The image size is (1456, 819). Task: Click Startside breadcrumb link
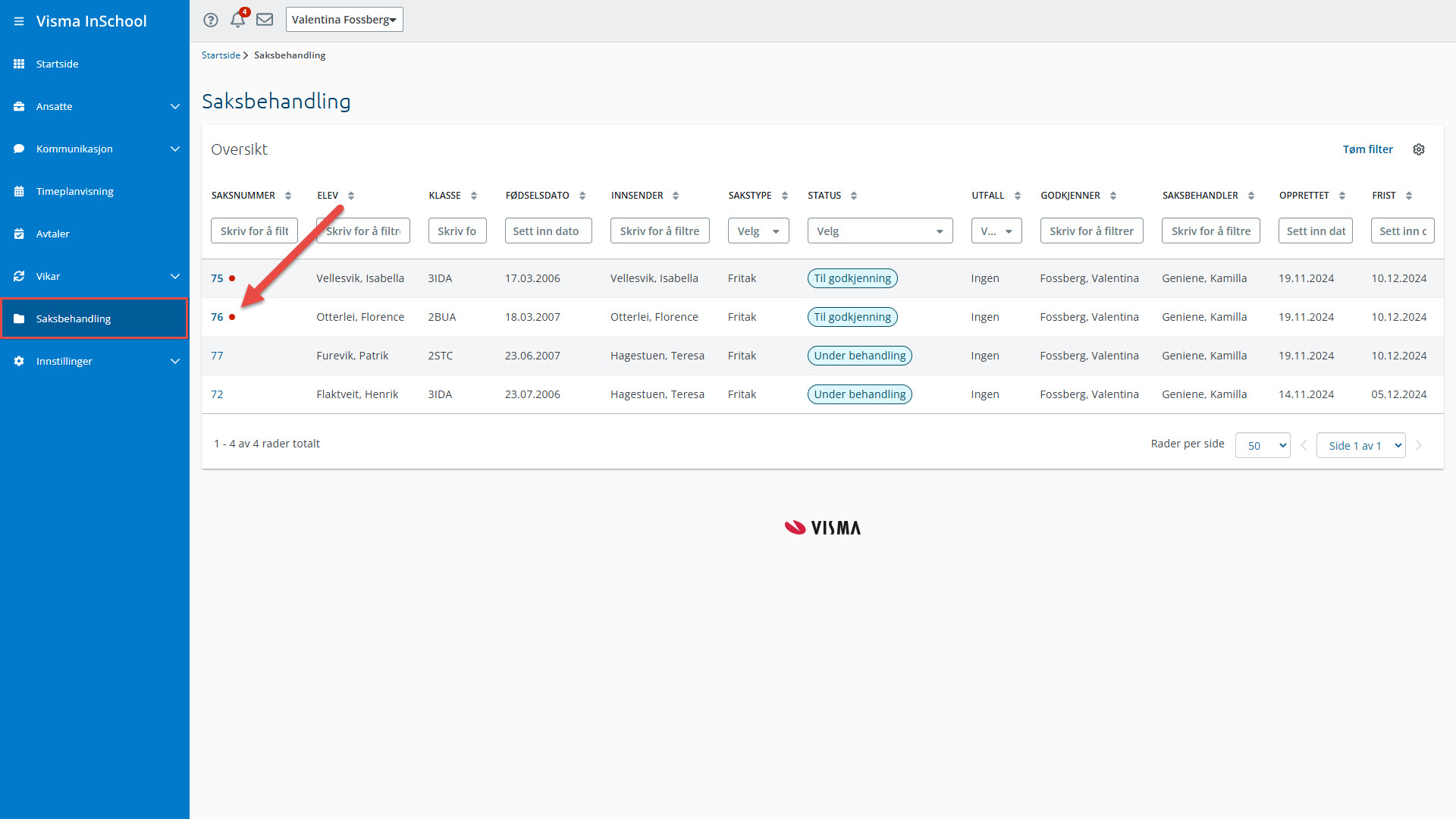point(221,55)
